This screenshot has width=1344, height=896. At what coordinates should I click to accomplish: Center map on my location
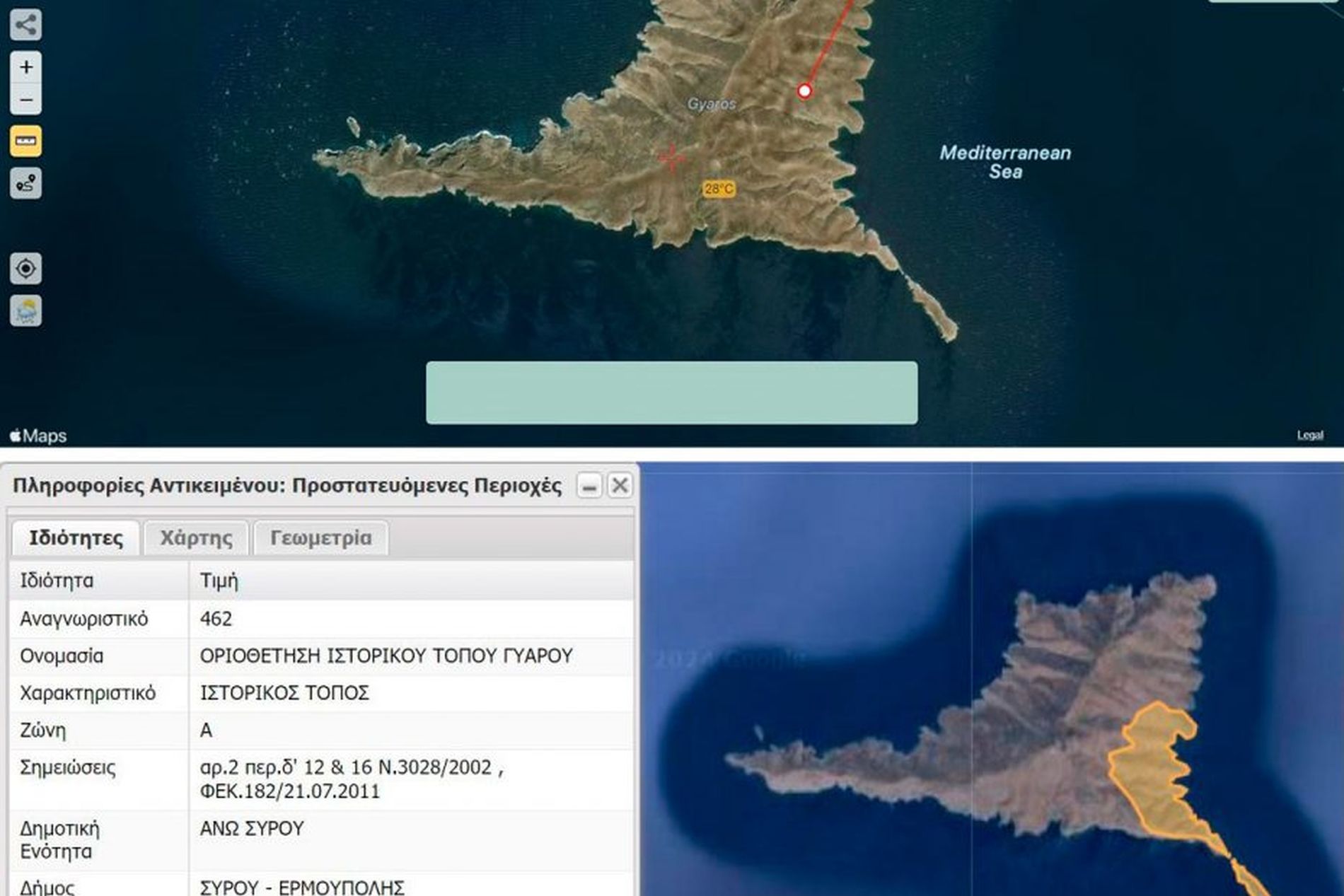click(x=26, y=269)
